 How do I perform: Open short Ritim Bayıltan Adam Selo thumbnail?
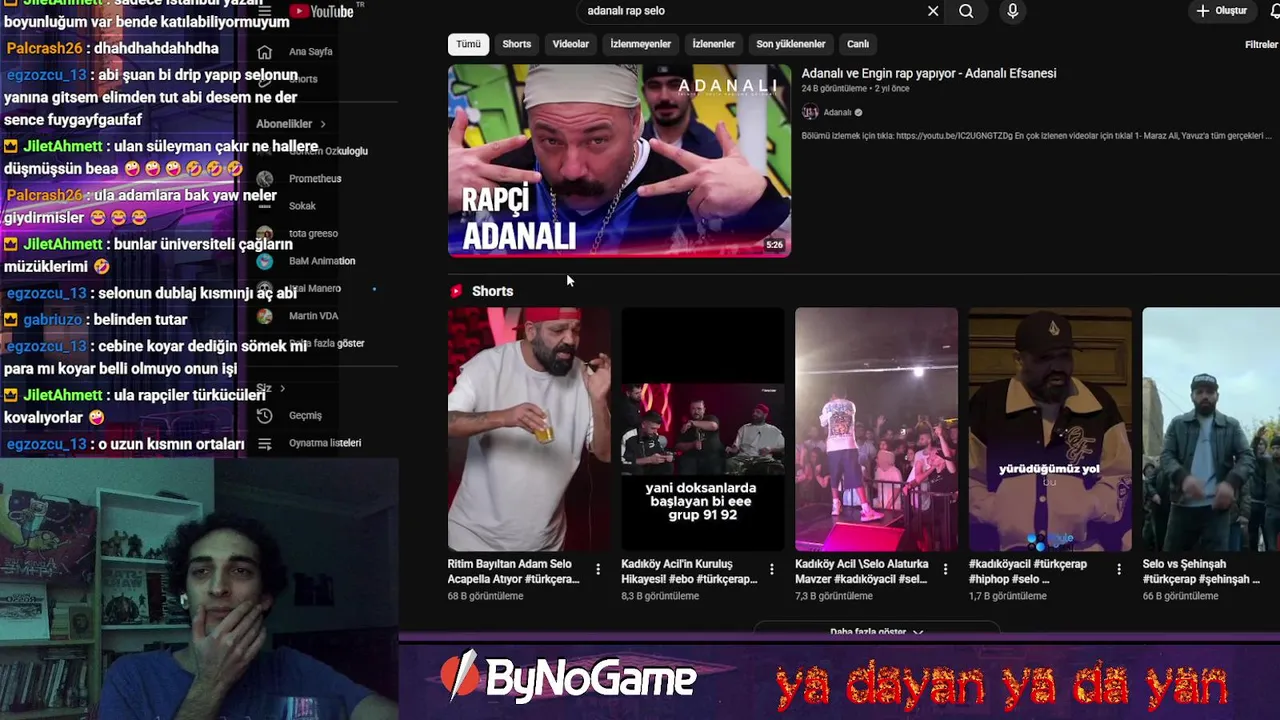pyautogui.click(x=529, y=429)
